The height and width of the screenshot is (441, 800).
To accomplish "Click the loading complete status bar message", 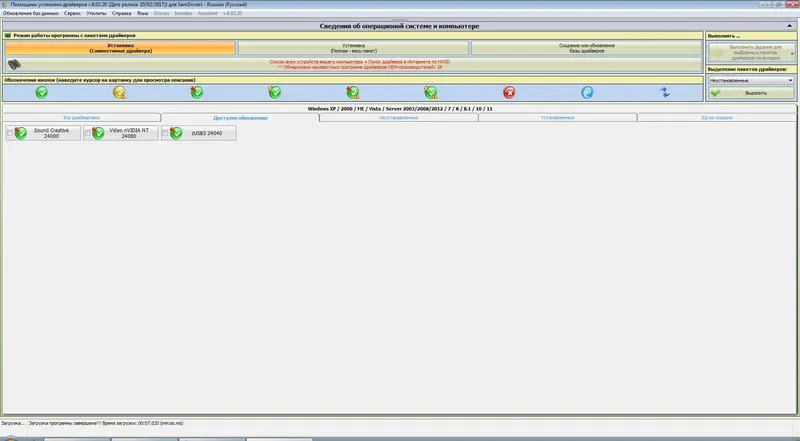I will click(106, 423).
